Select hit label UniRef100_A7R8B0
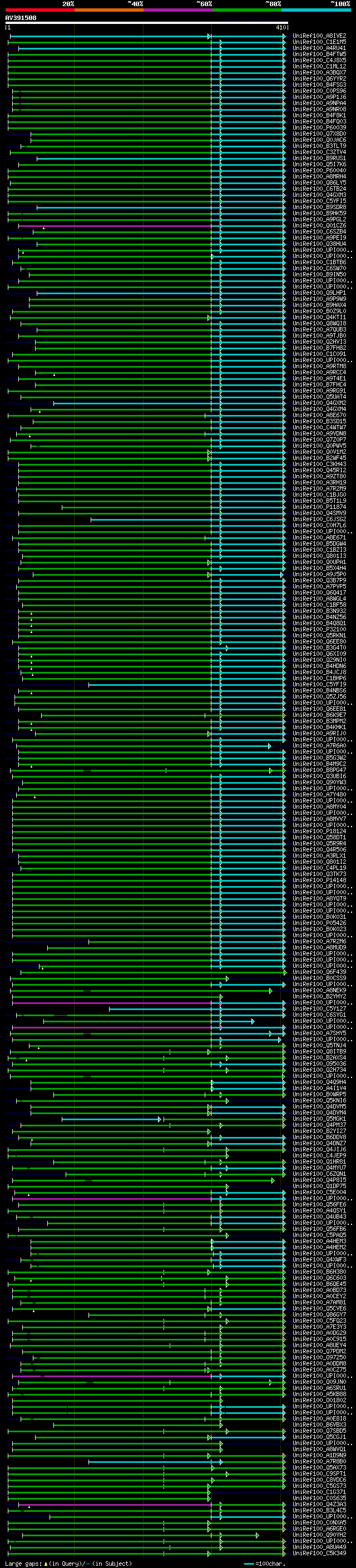Screen dimensions: 356x1568 (319, 1461)
